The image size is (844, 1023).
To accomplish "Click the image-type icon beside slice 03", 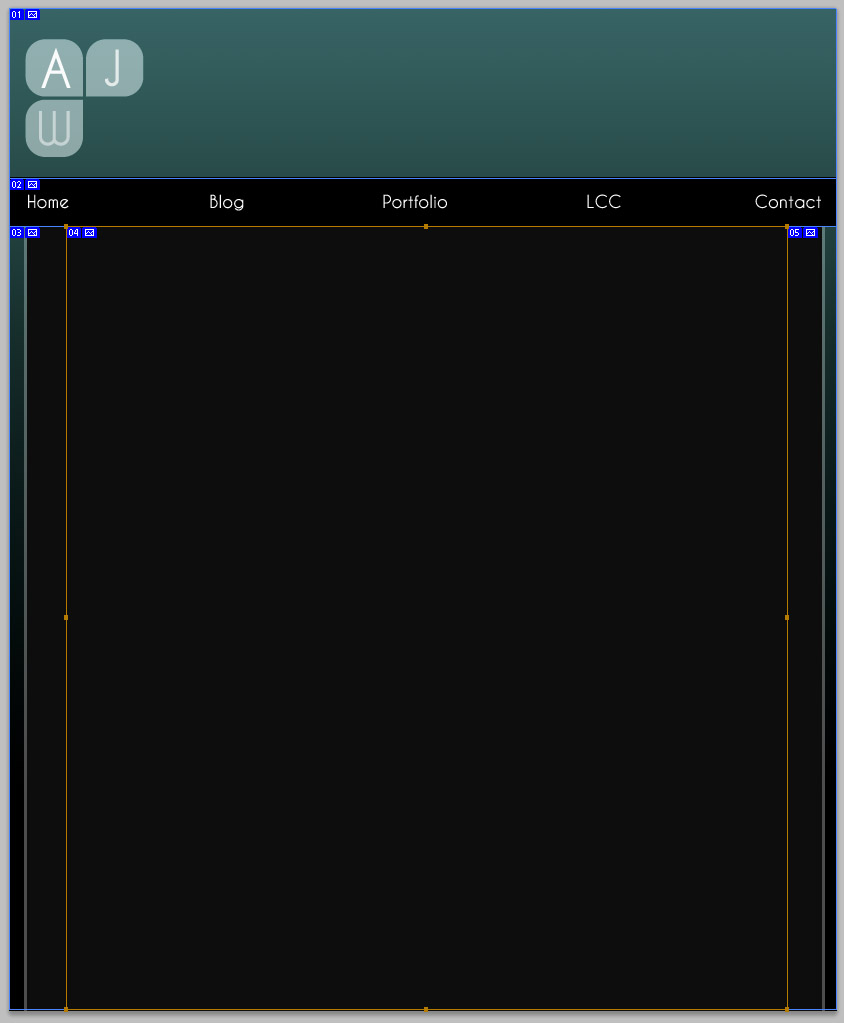I will [33, 232].
